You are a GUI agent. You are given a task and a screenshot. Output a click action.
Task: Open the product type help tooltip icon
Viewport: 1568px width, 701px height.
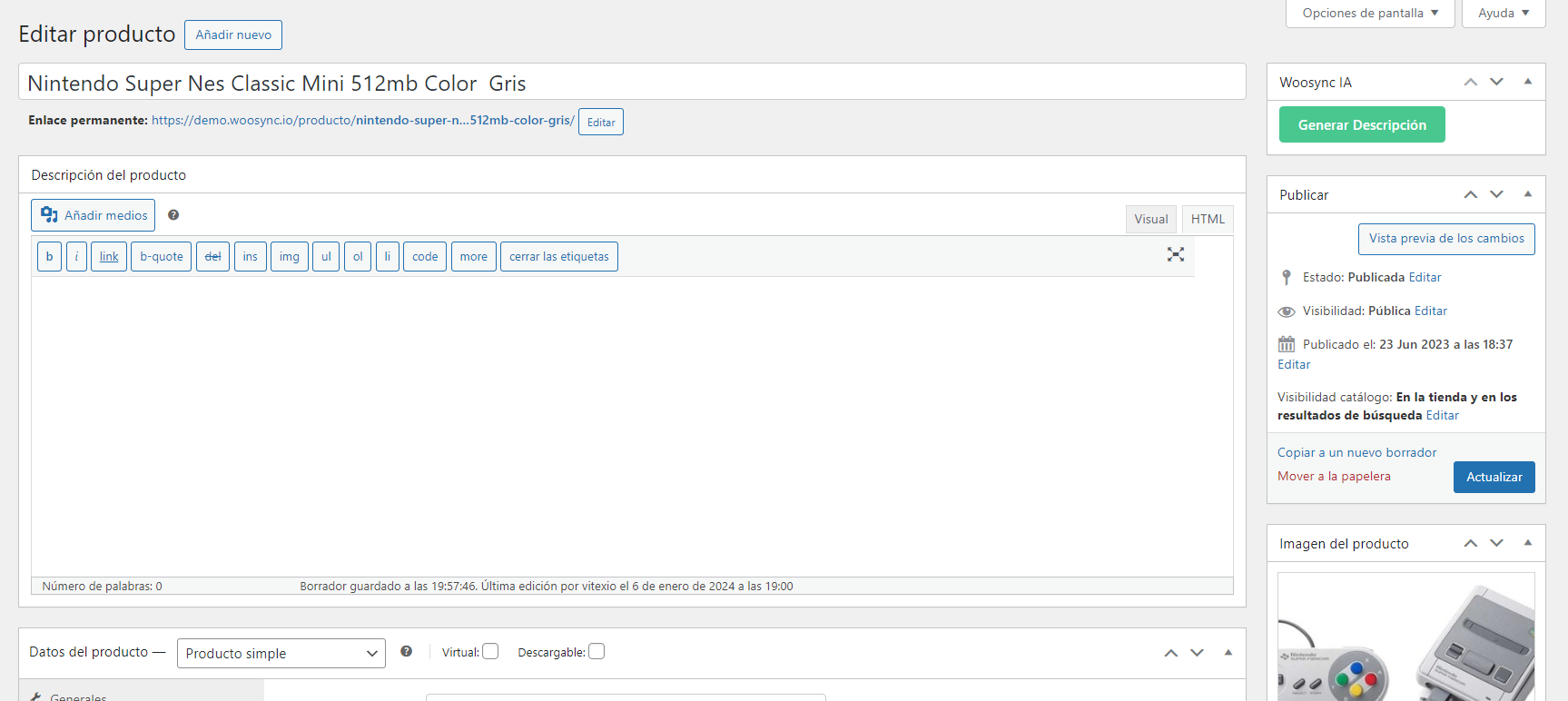[x=407, y=651]
